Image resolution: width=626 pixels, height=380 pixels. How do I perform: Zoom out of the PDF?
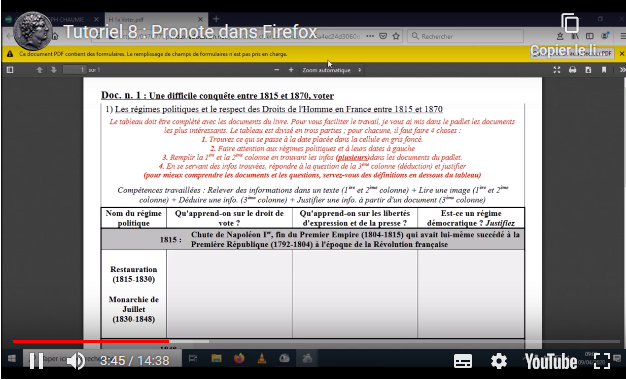point(277,70)
